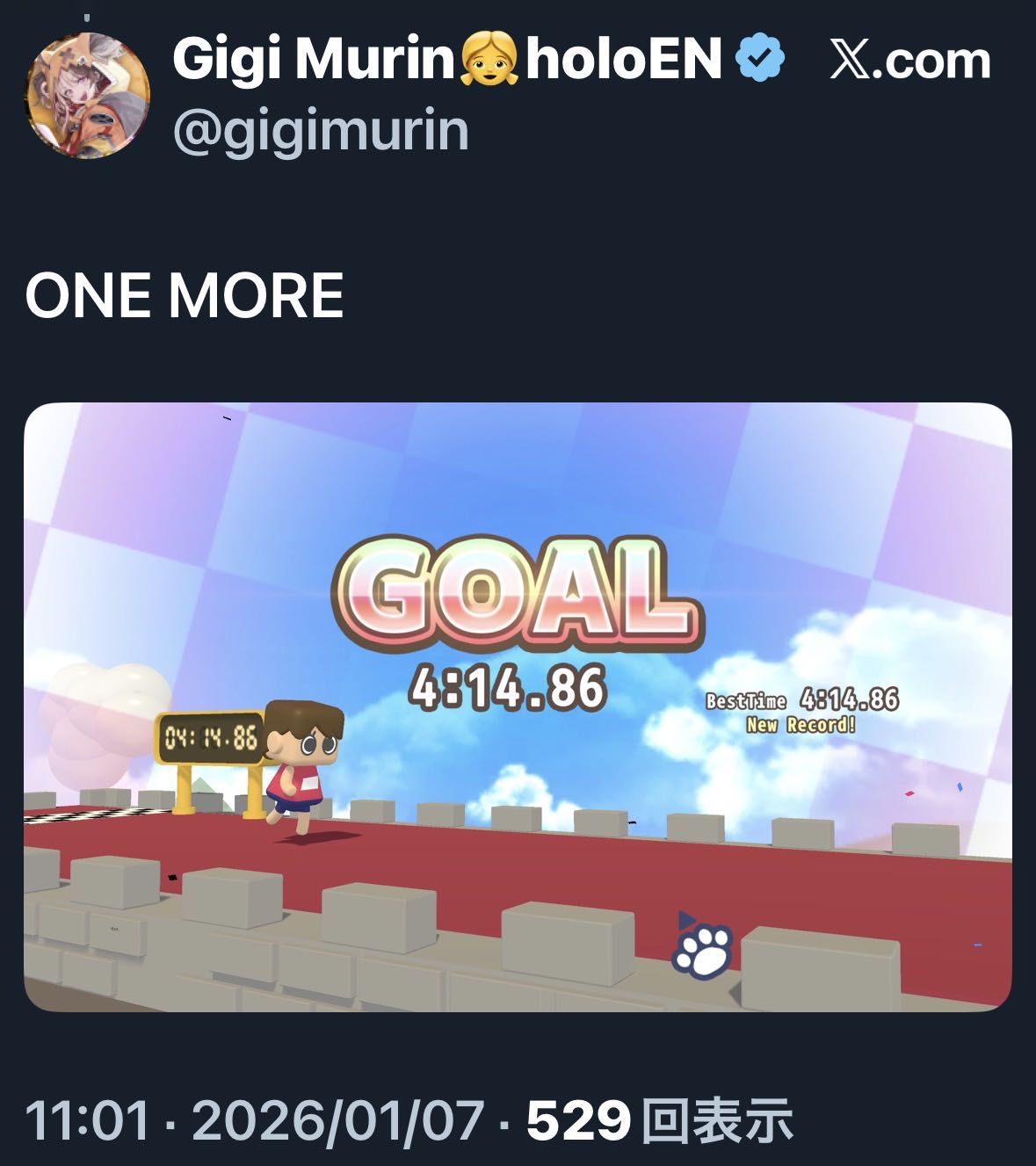
Task: Open Gigi Murin's profile avatar
Action: pos(88,96)
